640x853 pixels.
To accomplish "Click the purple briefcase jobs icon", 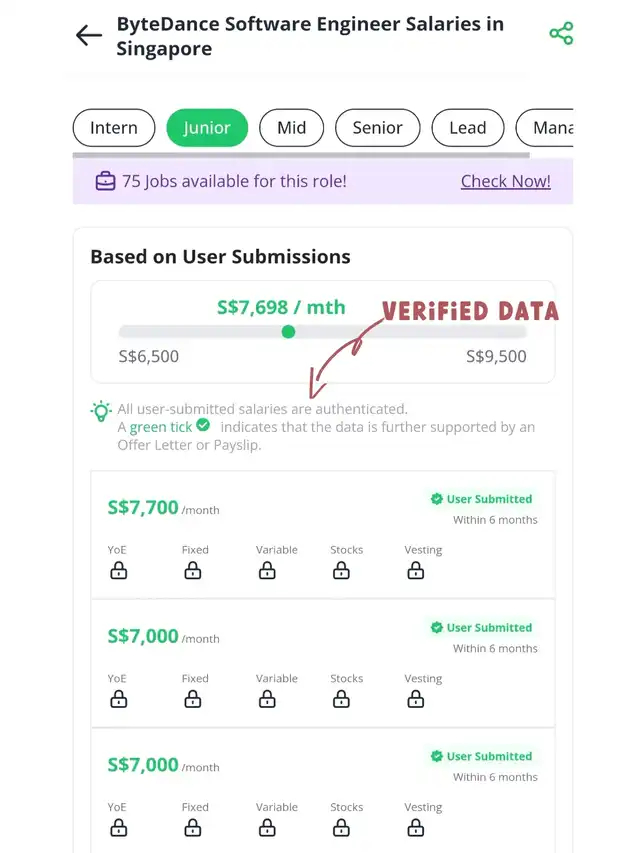I will tap(105, 181).
